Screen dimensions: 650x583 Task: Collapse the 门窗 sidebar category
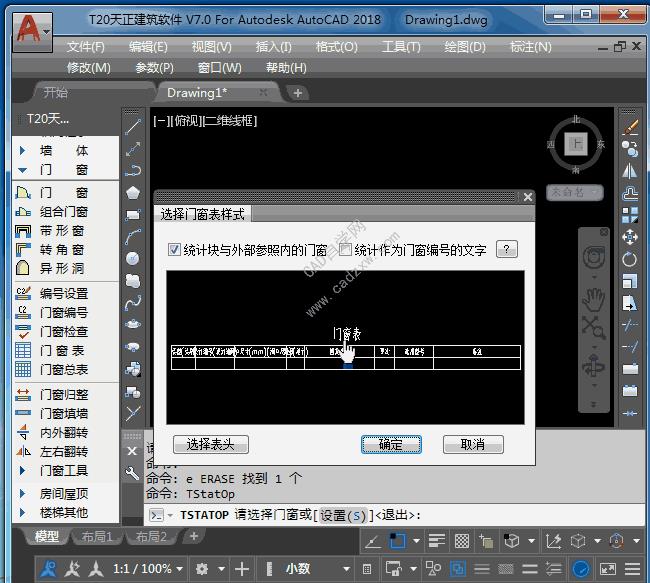pyautogui.click(x=22, y=170)
